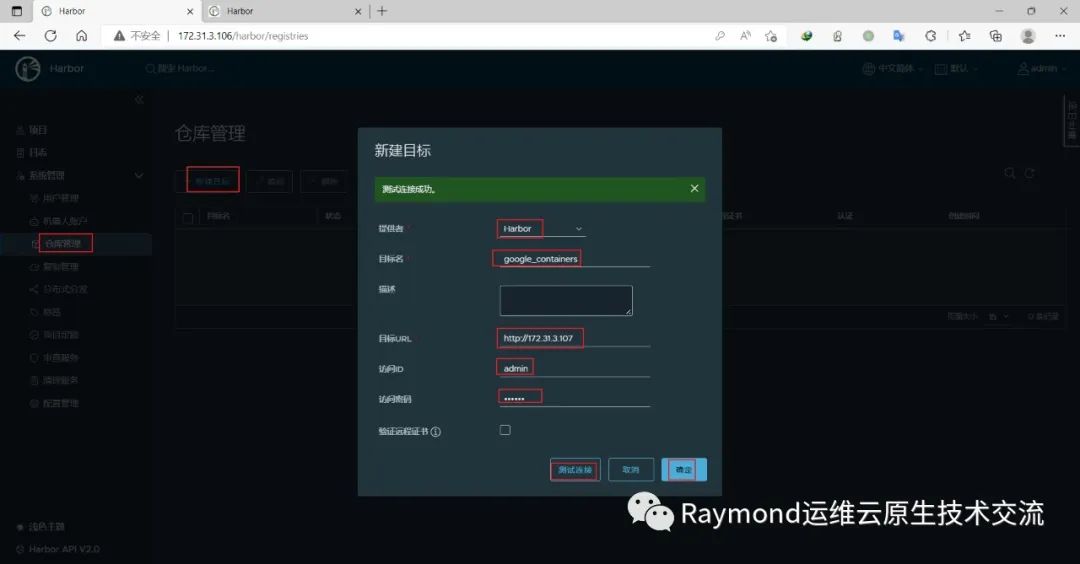Close the green connection success alert
1080x564 pixels.
pos(694,189)
